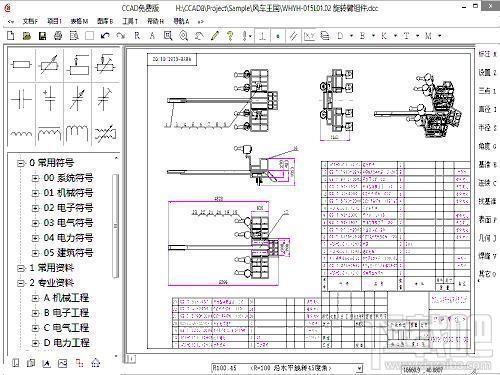Viewport: 500px width, 375px height.
Task: Open the B toolbar dropdown arrow
Action: point(373,35)
